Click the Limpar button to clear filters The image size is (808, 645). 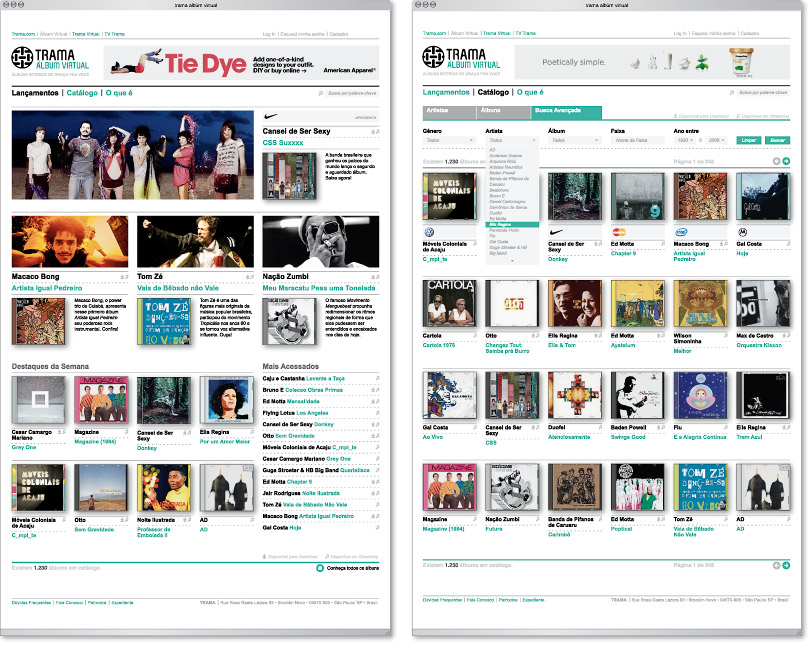pos(748,141)
